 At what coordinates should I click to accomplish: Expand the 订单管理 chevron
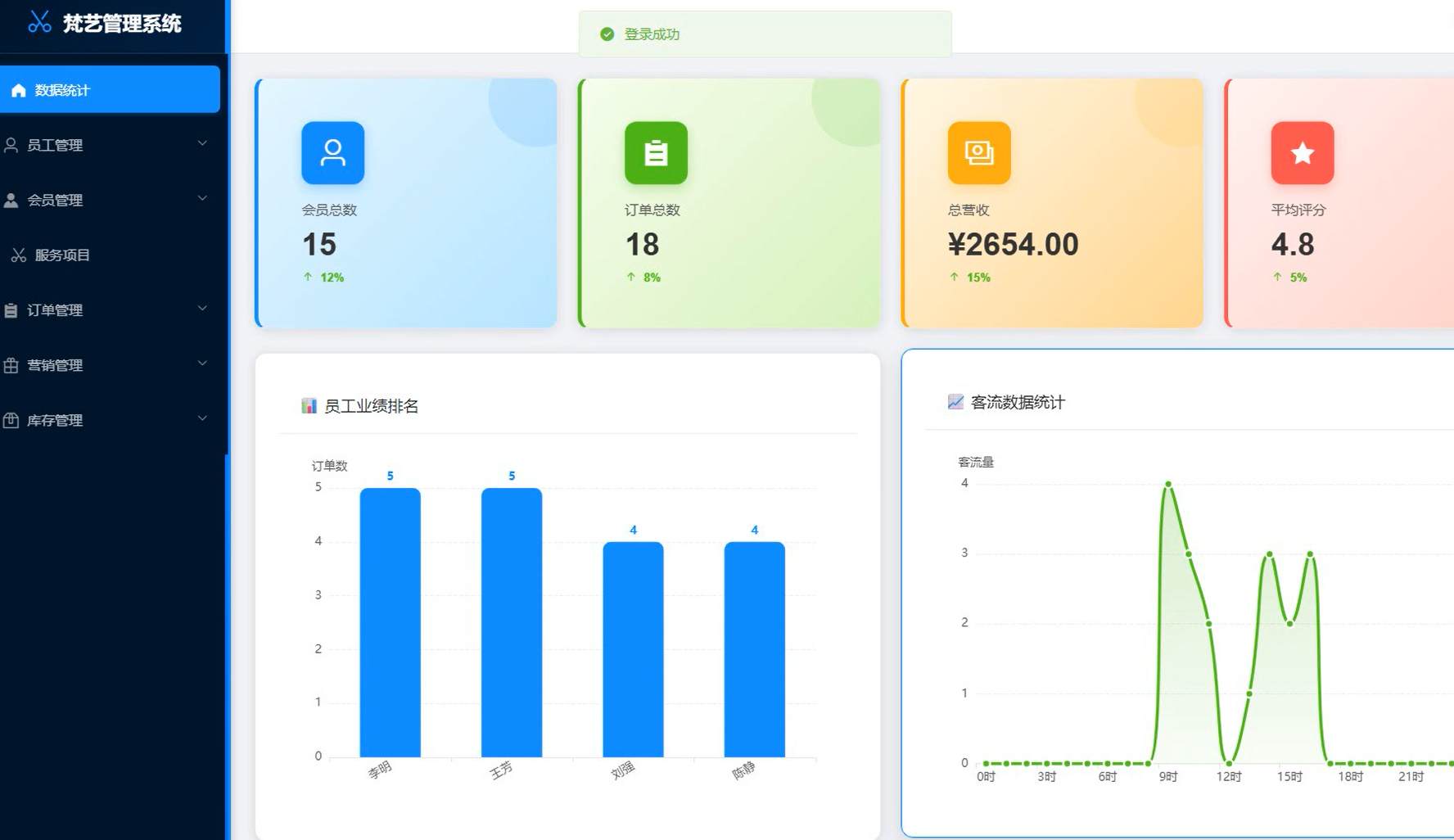point(202,309)
